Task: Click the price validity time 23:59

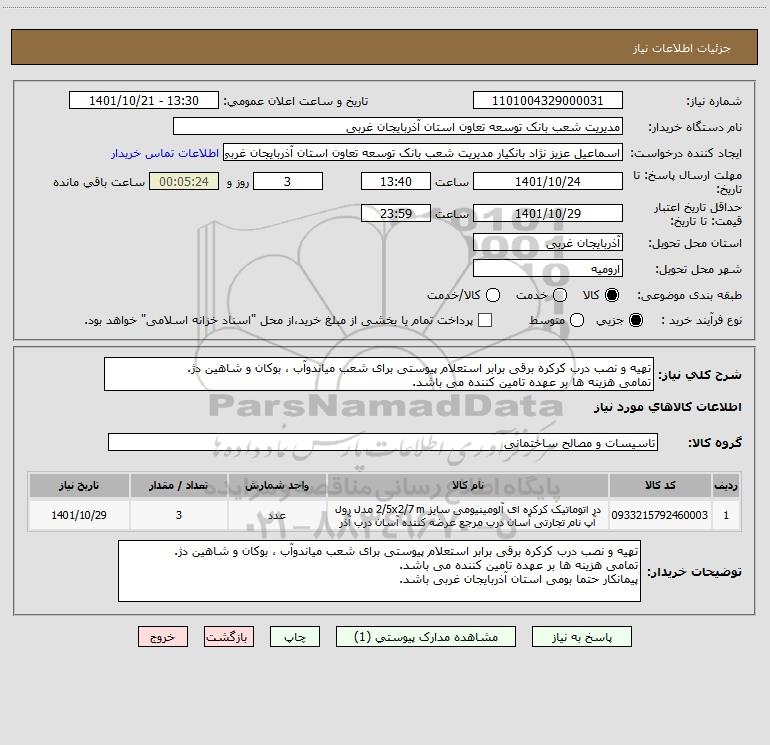Action: 396,213
